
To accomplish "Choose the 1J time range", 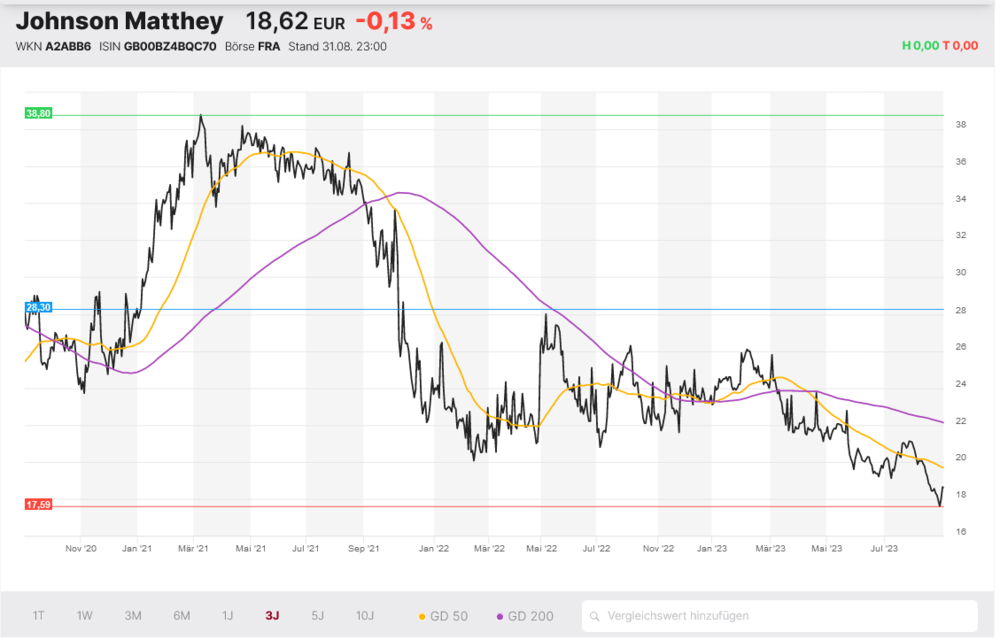I will tap(228, 618).
